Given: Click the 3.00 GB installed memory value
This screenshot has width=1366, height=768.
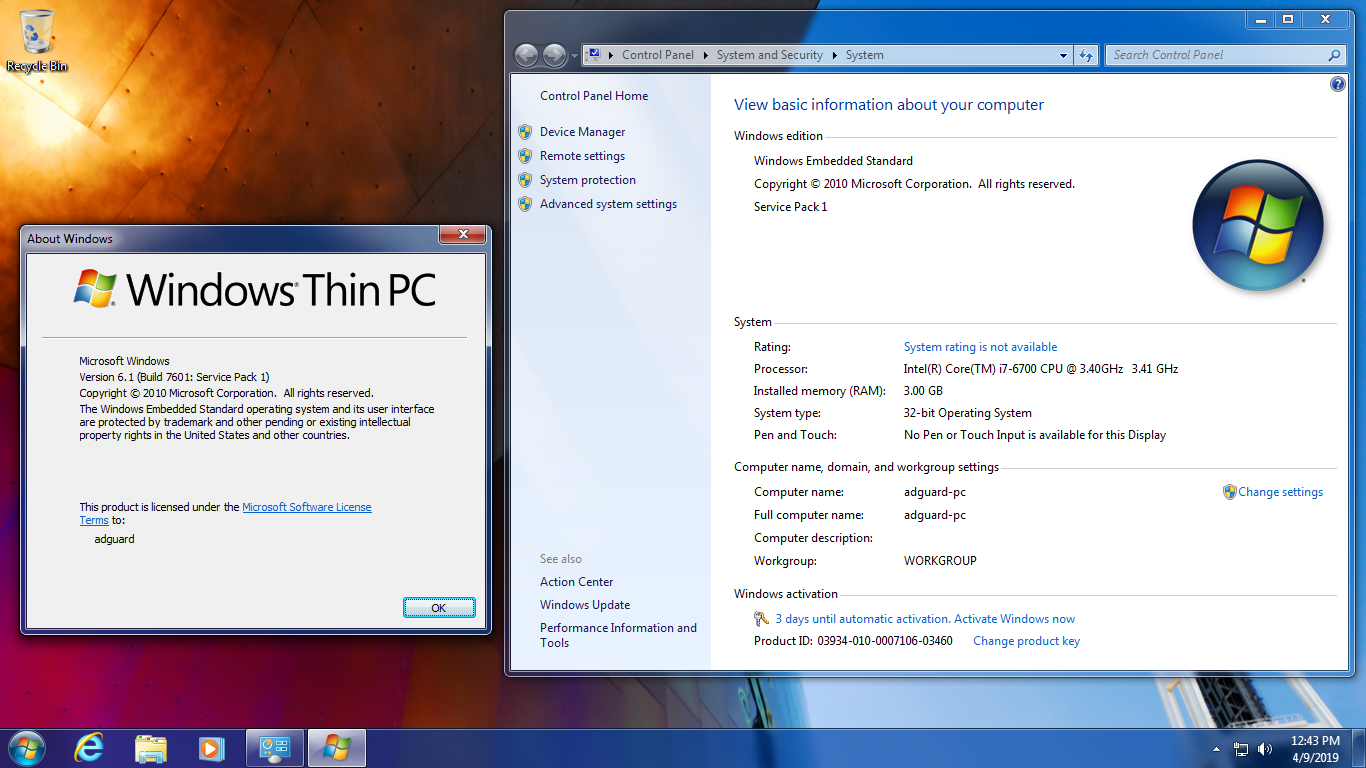Looking at the screenshot, I should [923, 391].
